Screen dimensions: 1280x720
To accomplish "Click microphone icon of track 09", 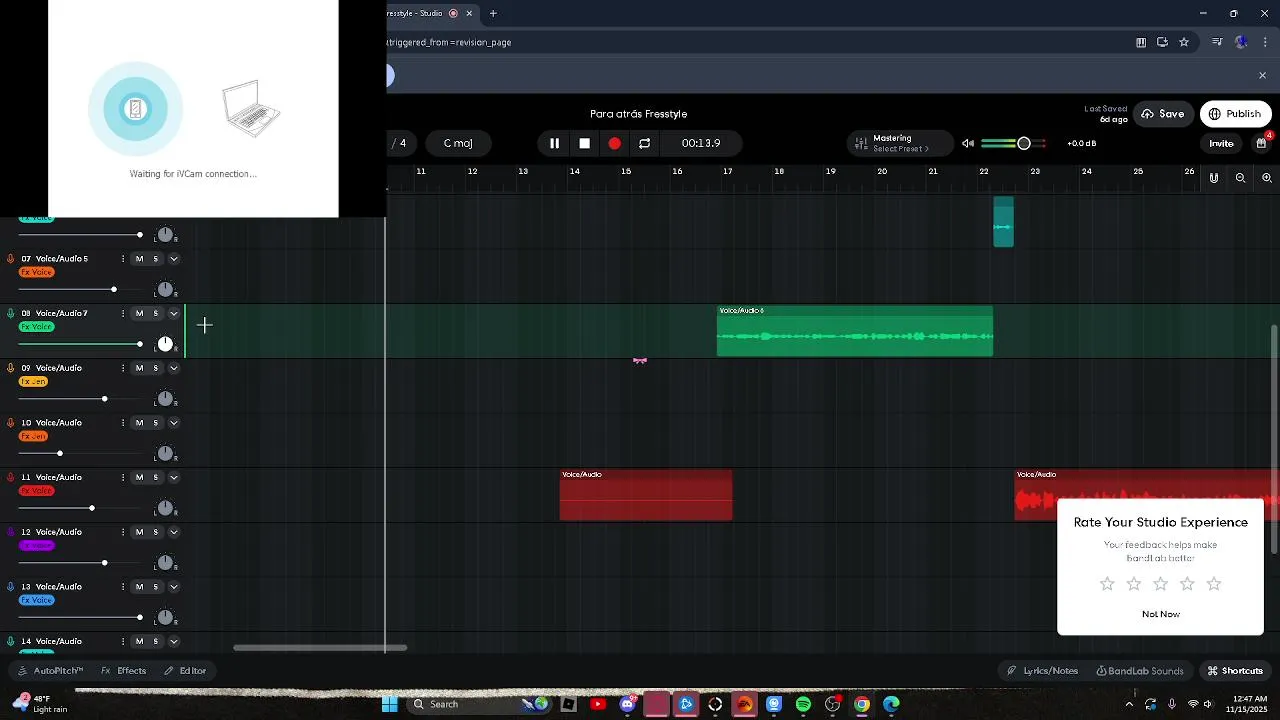I will (x=10, y=368).
